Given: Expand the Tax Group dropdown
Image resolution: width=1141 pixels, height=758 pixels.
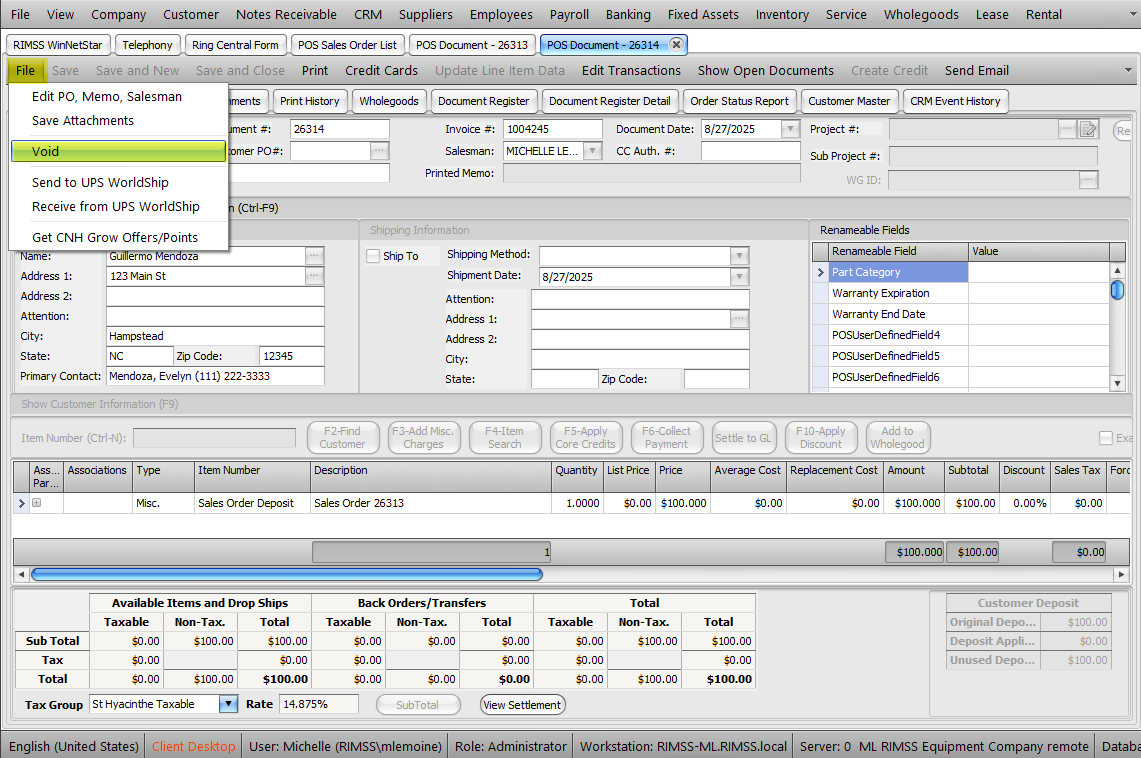Looking at the screenshot, I should pos(228,704).
